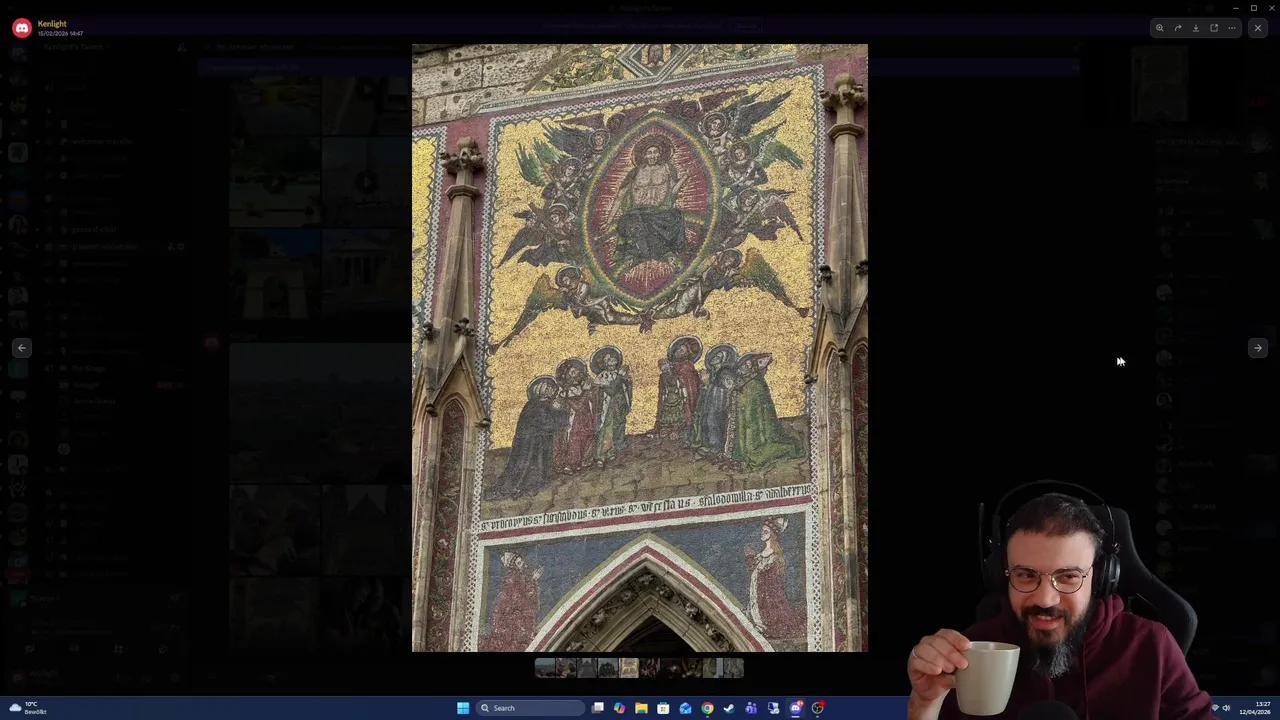Close the Discord image viewer
The image size is (1280, 720).
click(1258, 28)
